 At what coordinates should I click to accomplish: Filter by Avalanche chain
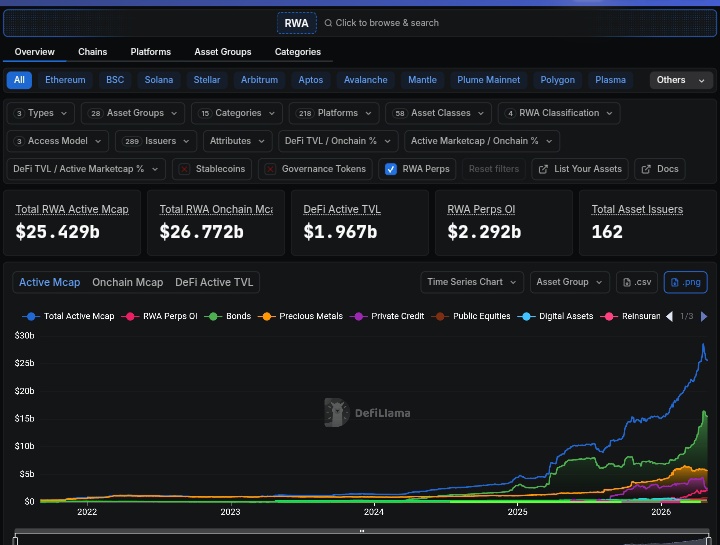tap(366, 80)
